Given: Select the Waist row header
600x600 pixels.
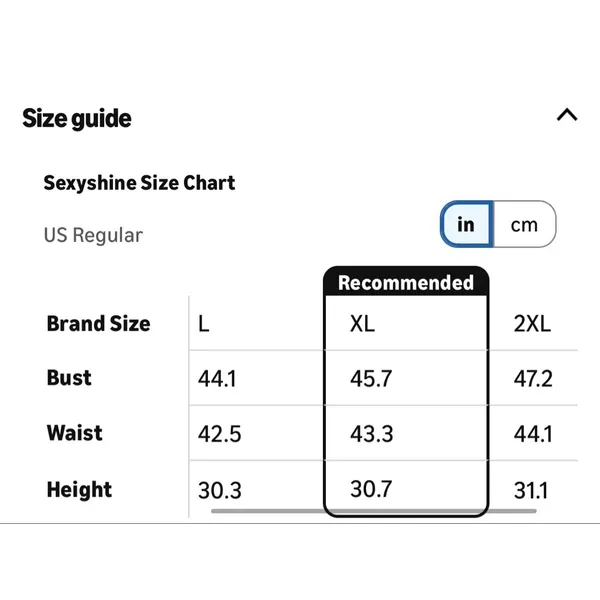Looking at the screenshot, I should 74,433.
